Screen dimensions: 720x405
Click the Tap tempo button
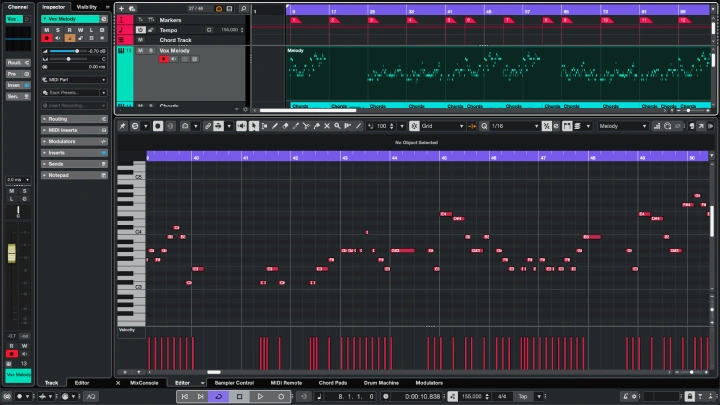(523, 396)
